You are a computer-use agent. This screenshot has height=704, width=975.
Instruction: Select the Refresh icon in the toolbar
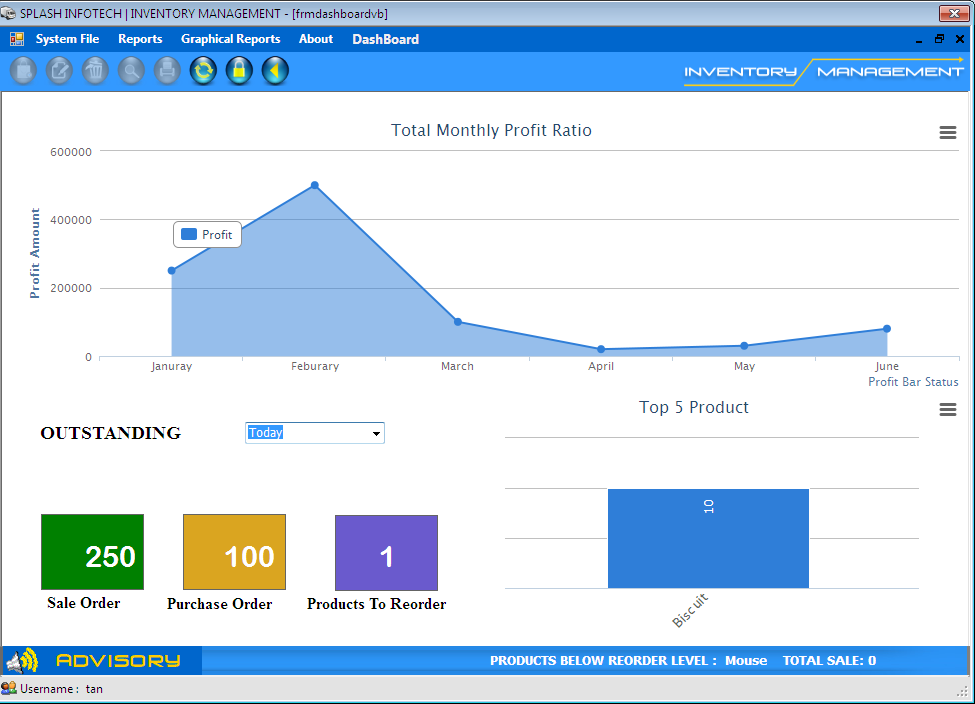(x=203, y=71)
